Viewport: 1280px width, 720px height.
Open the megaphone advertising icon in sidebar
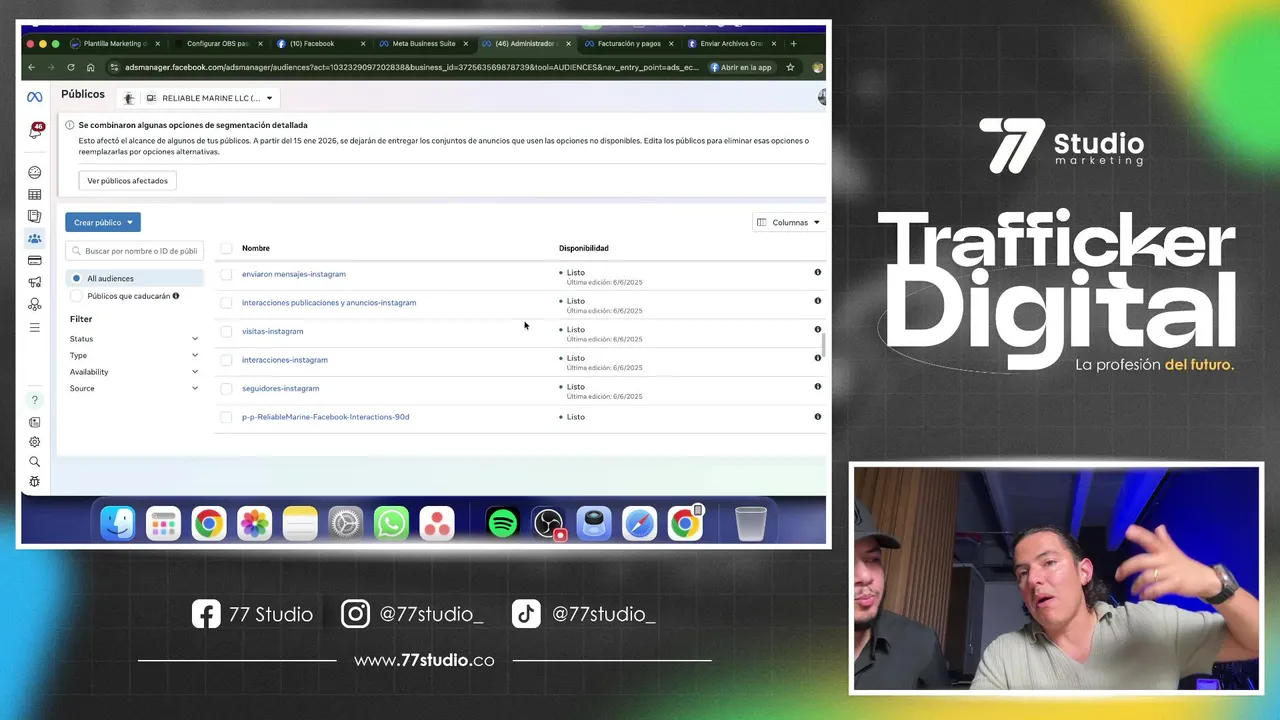[34, 282]
